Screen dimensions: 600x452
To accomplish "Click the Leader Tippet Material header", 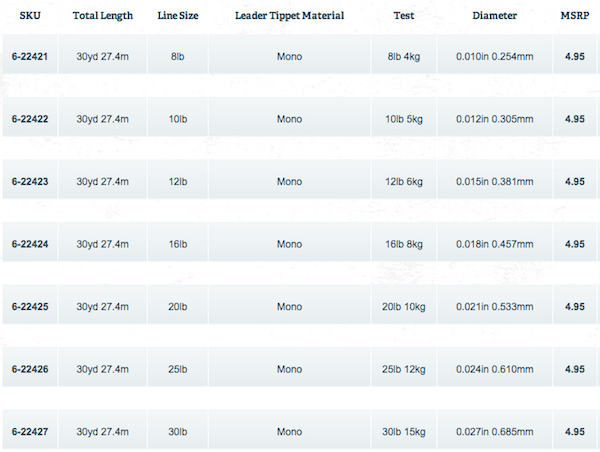I will pos(289,16).
